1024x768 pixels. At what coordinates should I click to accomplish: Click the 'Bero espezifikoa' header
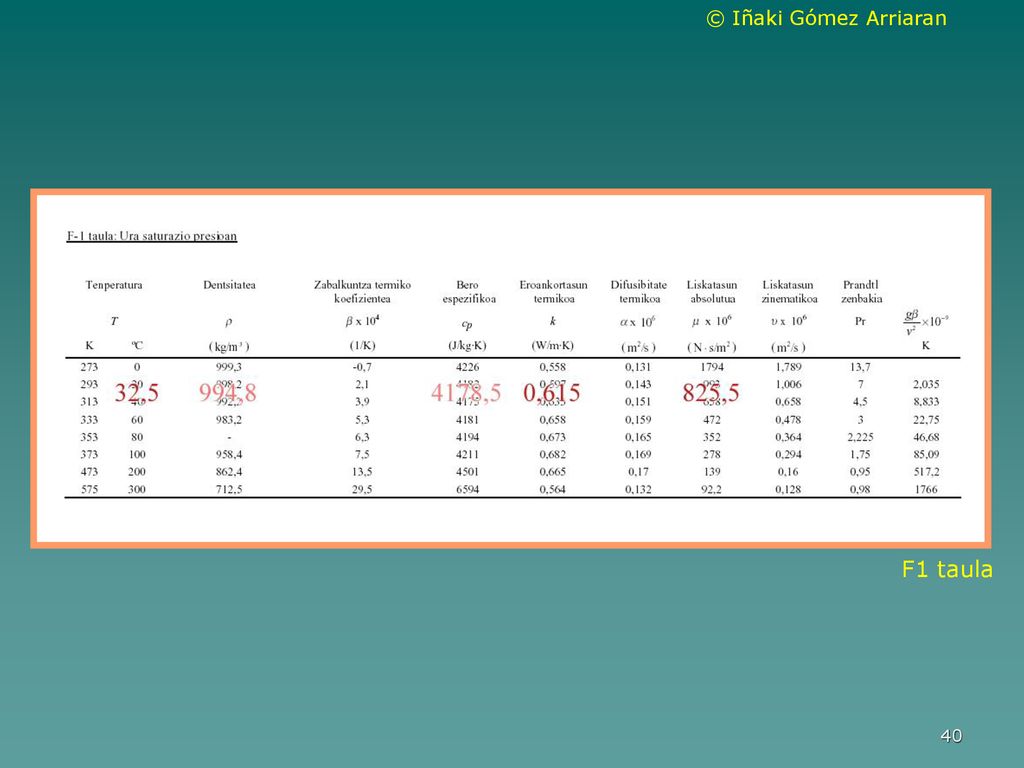468,291
